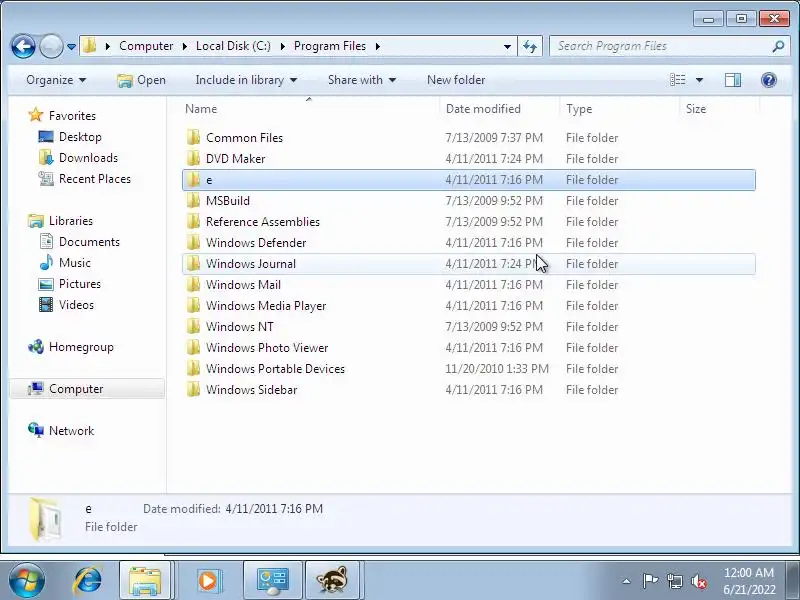Click Open in the toolbar
The image size is (800, 600).
point(141,80)
